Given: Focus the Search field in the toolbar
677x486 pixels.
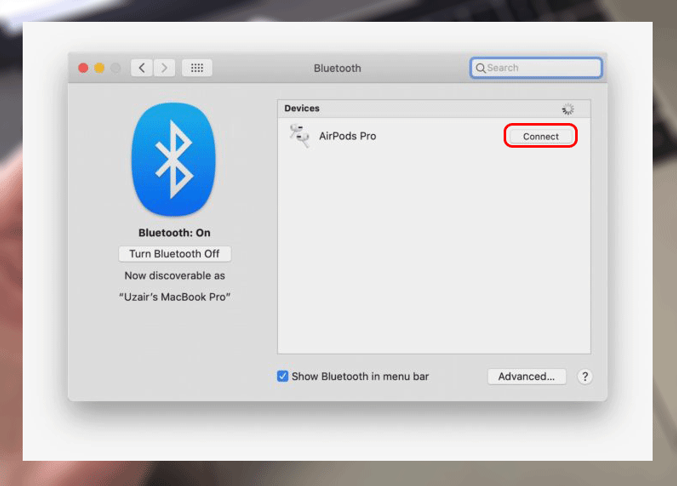Looking at the screenshot, I should pyautogui.click(x=536, y=68).
